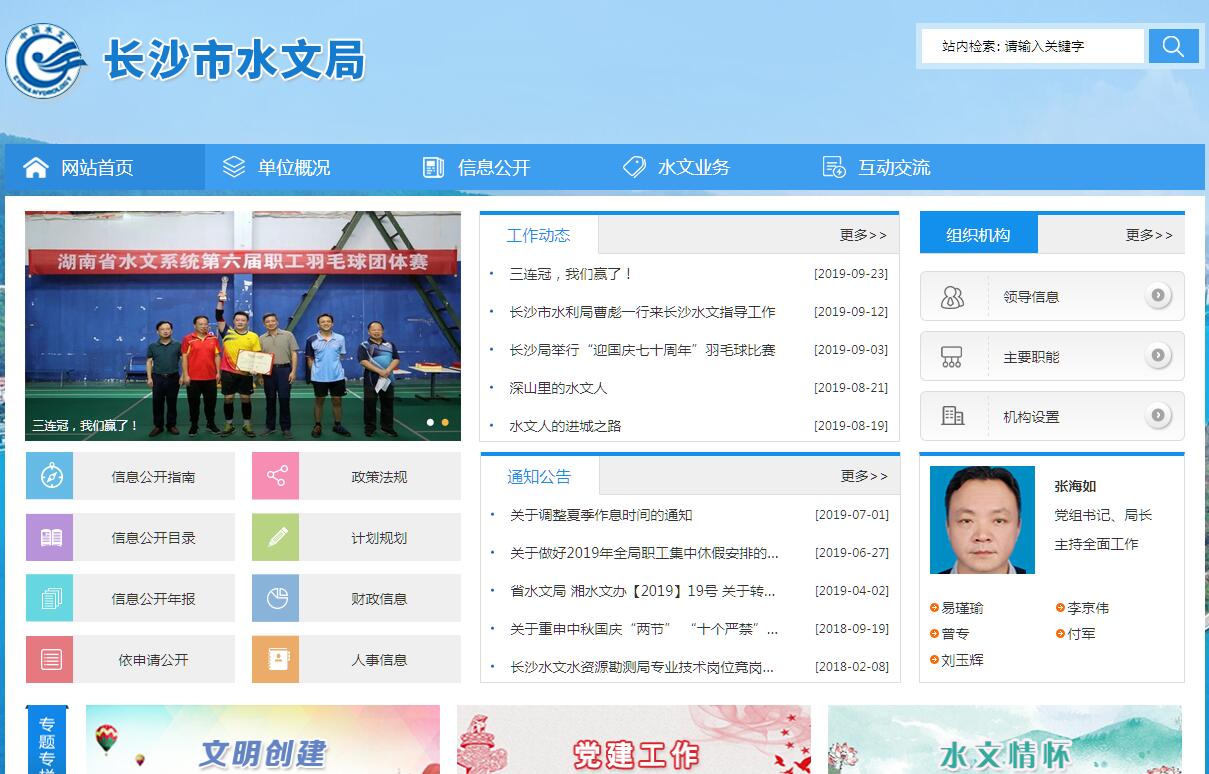Click 更多>> in the 通知公告 section
The height and width of the screenshot is (774, 1209).
pyautogui.click(x=863, y=476)
